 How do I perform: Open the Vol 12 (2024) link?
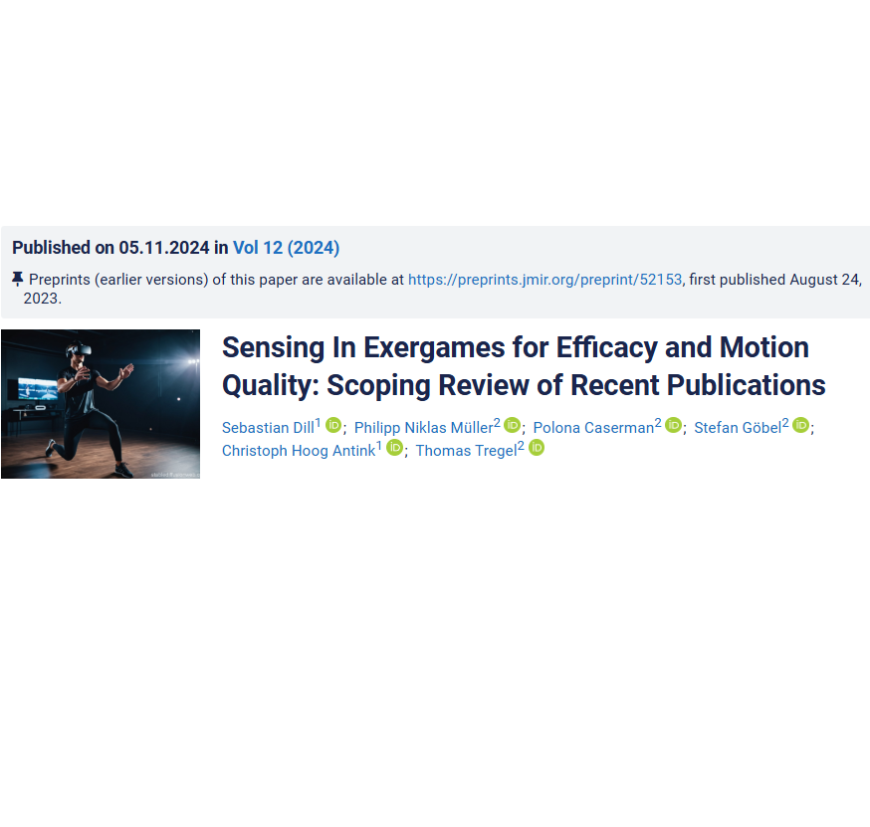pyautogui.click(x=286, y=247)
